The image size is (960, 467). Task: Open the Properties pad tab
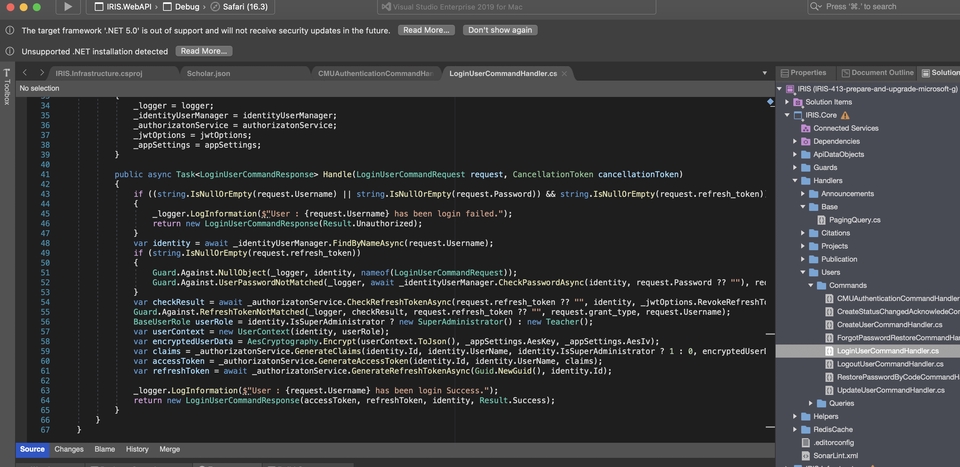[x=803, y=73]
